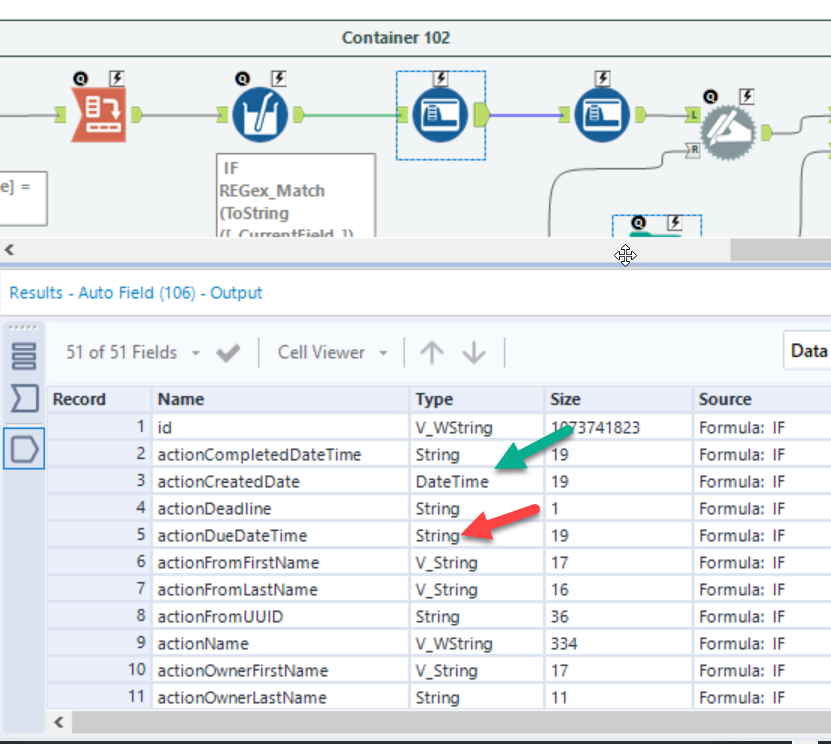Select the beaker Multi-Field Formula tool
The image size is (831, 744).
point(258,113)
